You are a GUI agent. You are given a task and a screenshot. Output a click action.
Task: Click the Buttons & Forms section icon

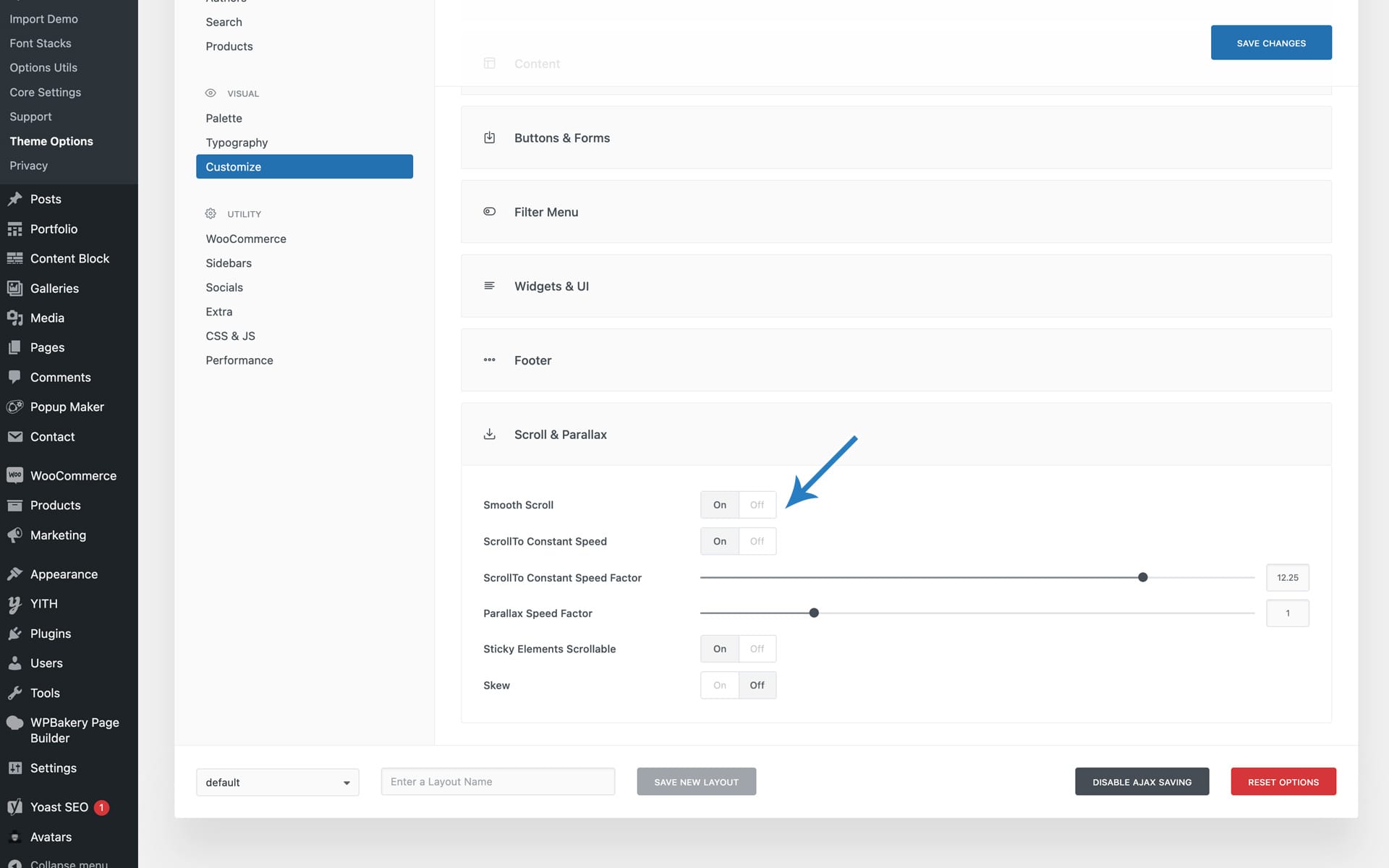point(490,137)
